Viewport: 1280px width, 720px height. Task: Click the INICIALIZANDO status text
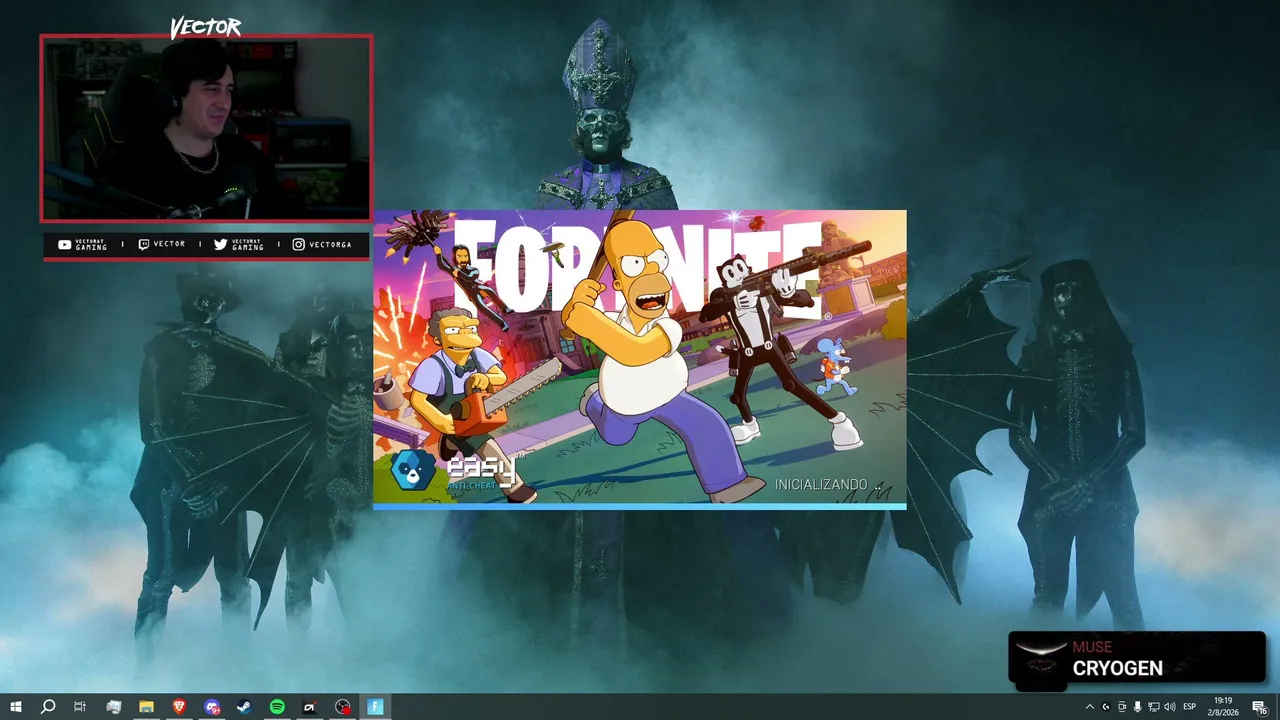coord(829,484)
